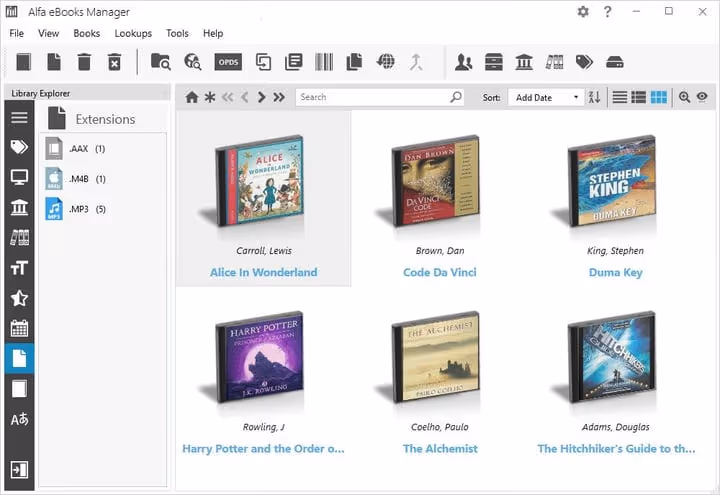720x495 pixels.
Task: Click the web search globe icon
Action: tap(192, 62)
